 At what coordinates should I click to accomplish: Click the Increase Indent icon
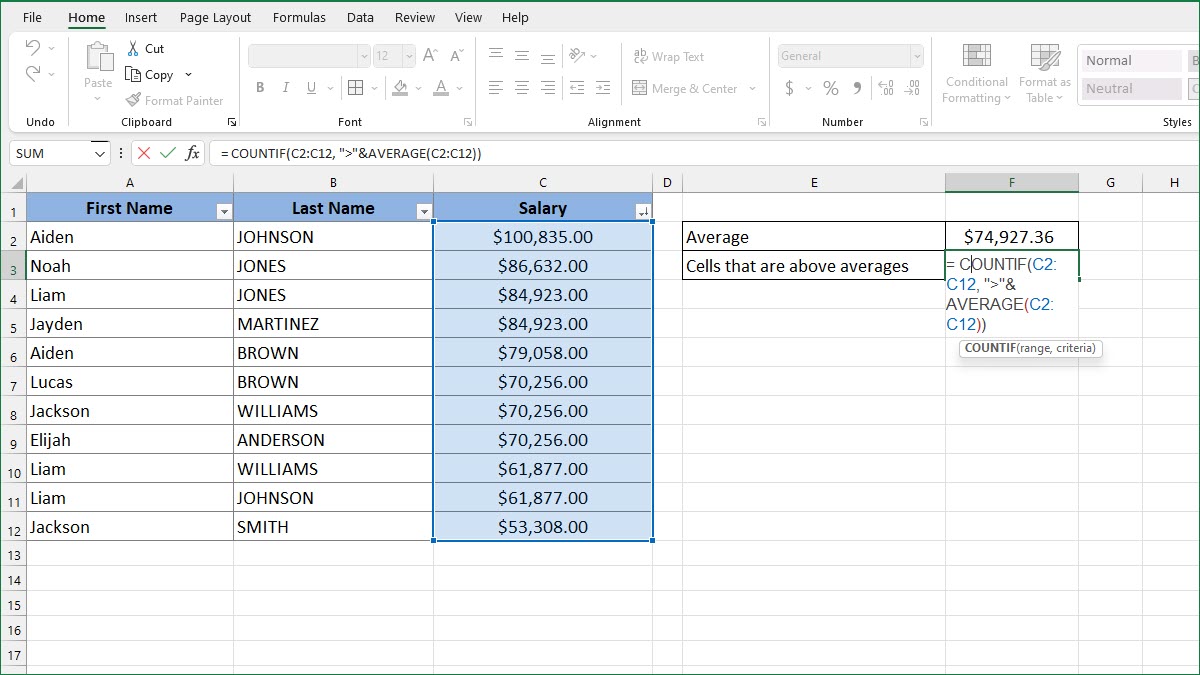pyautogui.click(x=604, y=88)
